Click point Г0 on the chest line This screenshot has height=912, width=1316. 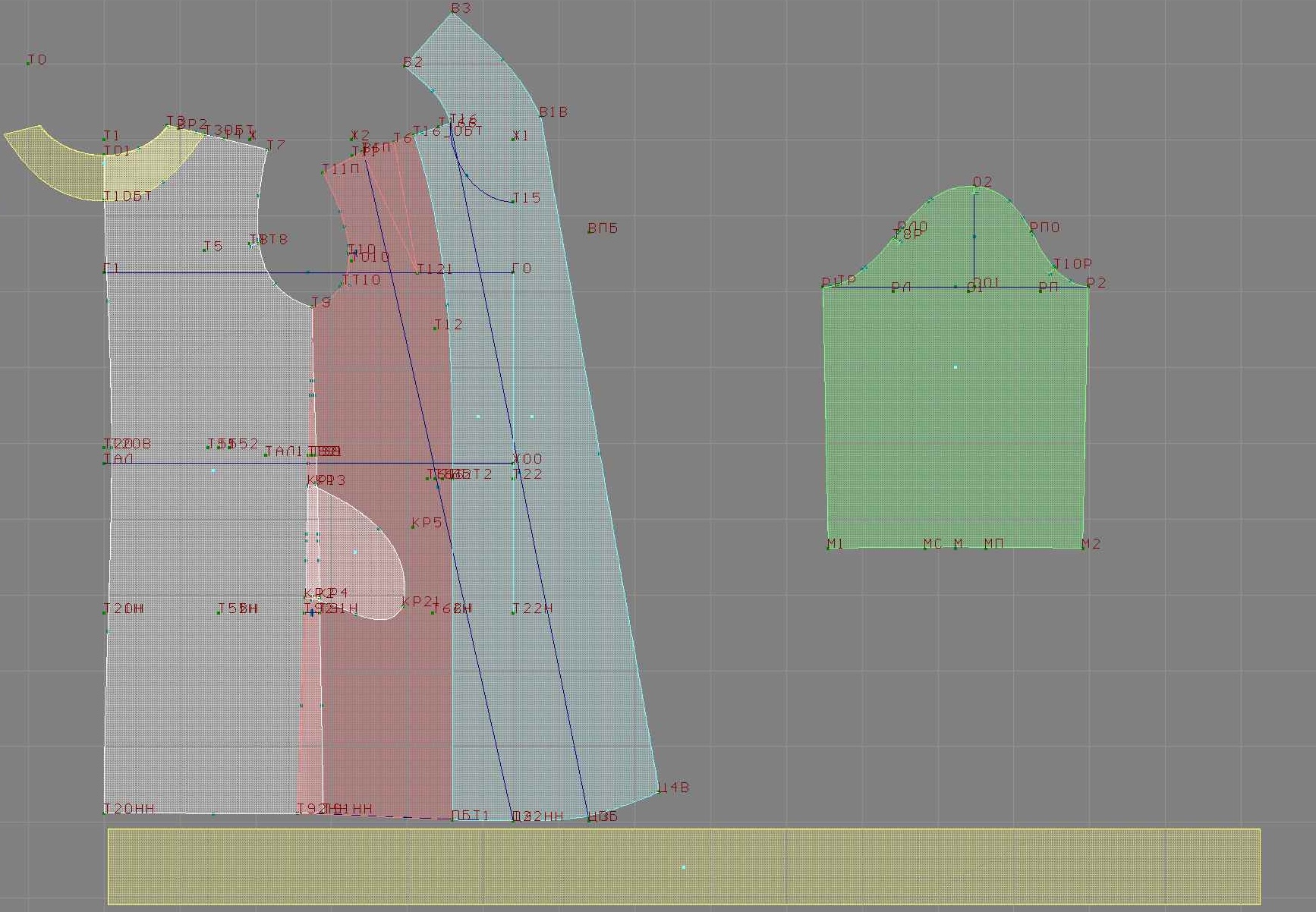[x=514, y=272]
